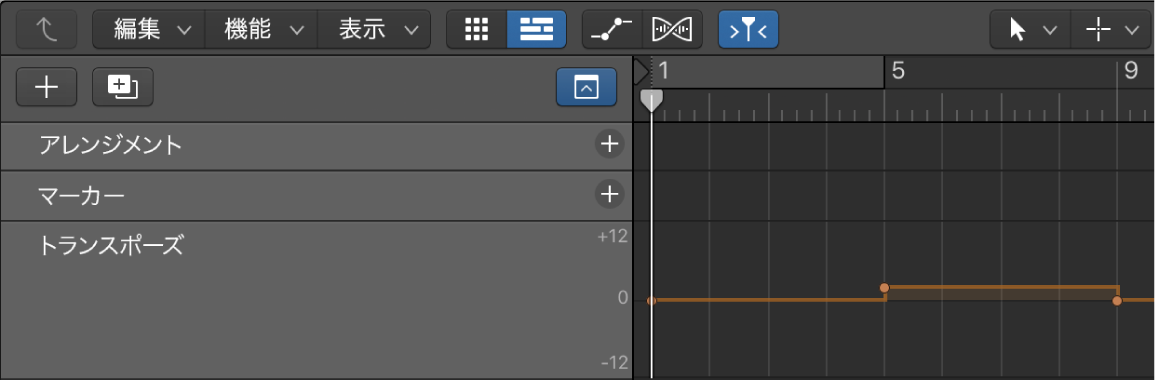Toggle the global tracks display button
This screenshot has width=1157, height=380.
coord(587,87)
